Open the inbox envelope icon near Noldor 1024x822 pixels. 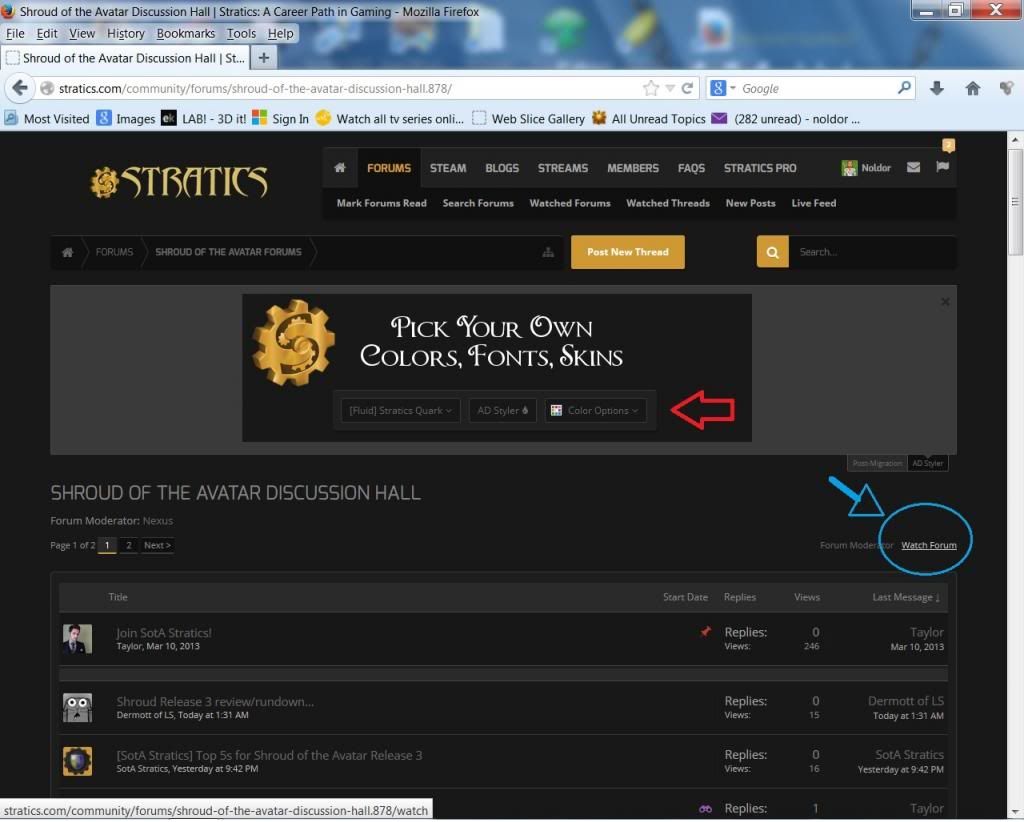click(x=914, y=167)
